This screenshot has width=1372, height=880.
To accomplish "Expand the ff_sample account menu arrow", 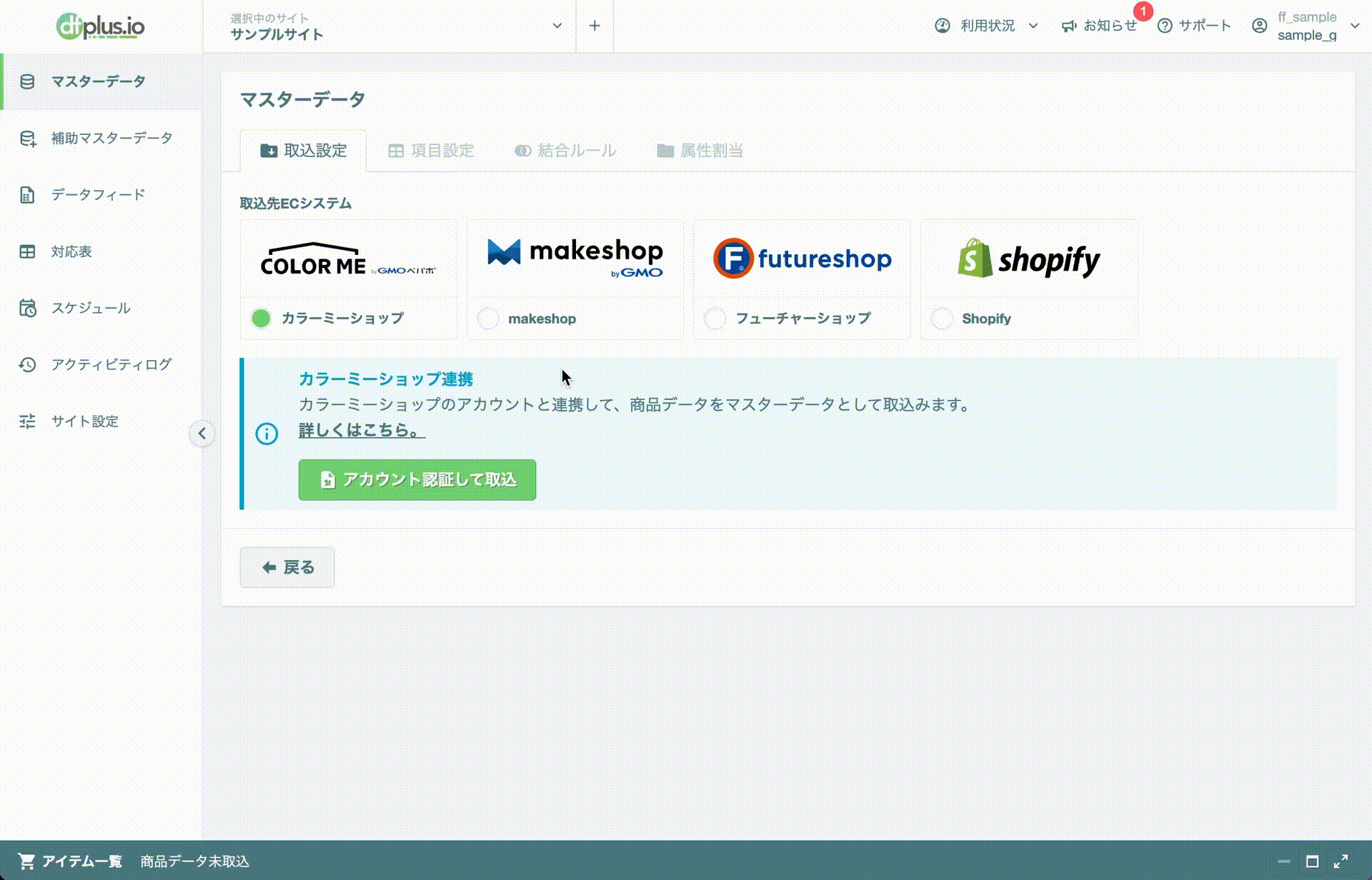I will coord(1355,26).
